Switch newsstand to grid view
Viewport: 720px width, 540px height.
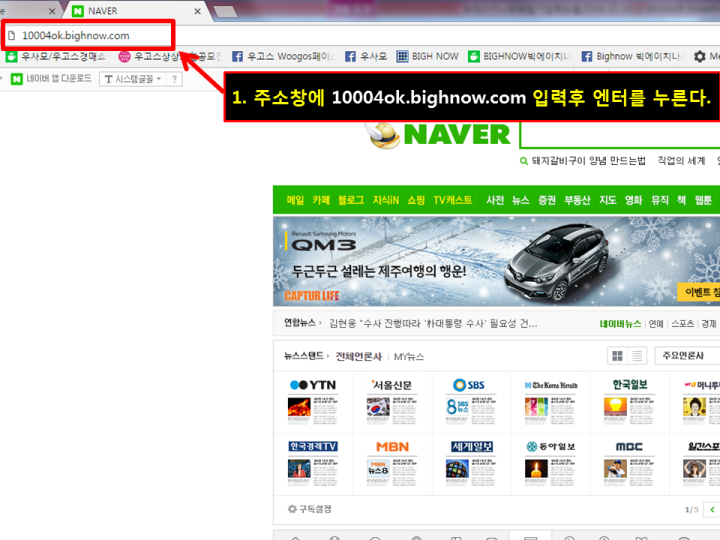click(618, 355)
